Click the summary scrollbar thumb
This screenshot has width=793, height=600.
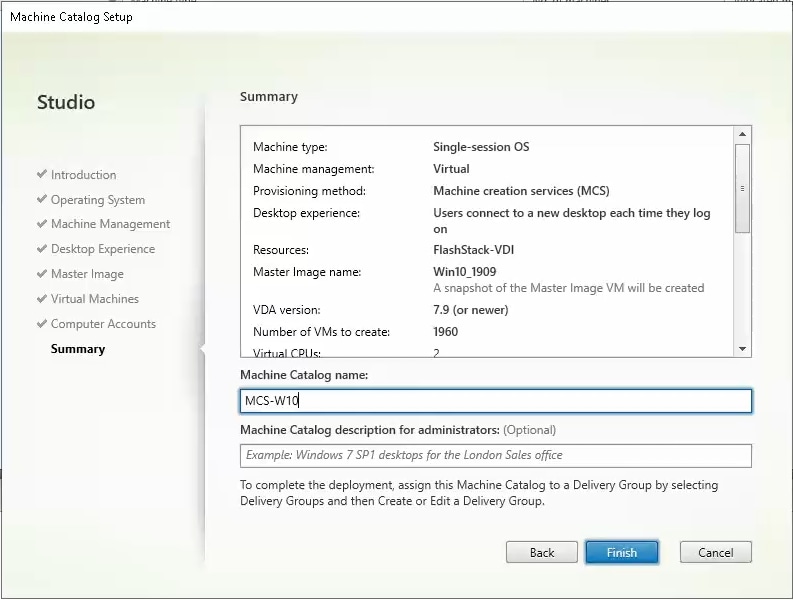[x=742, y=189]
